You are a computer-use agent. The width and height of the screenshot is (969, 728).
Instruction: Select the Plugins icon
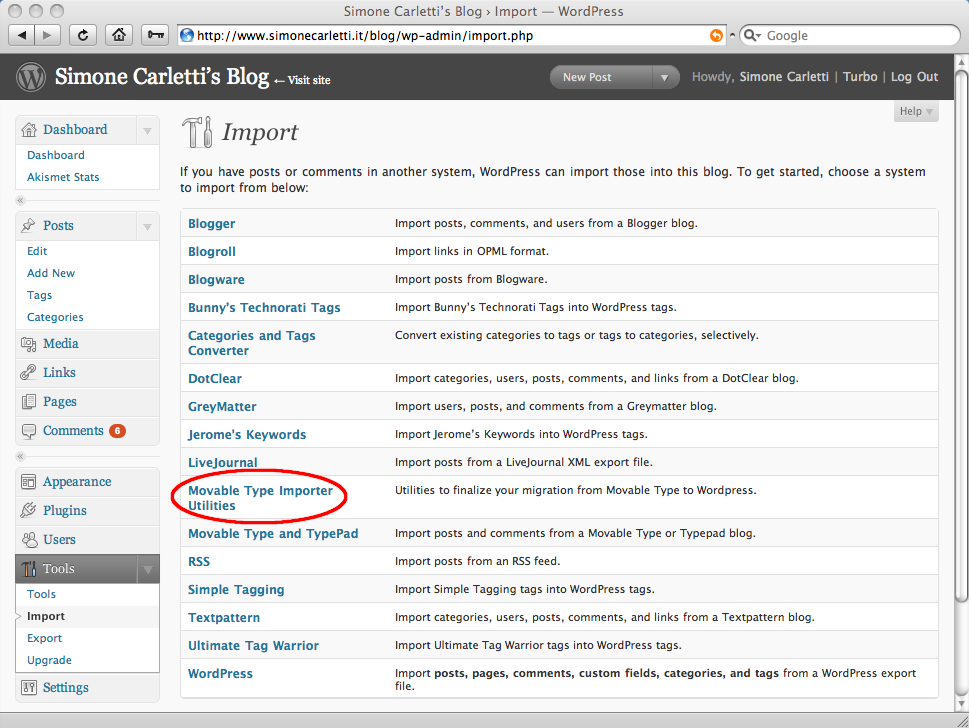click(29, 509)
